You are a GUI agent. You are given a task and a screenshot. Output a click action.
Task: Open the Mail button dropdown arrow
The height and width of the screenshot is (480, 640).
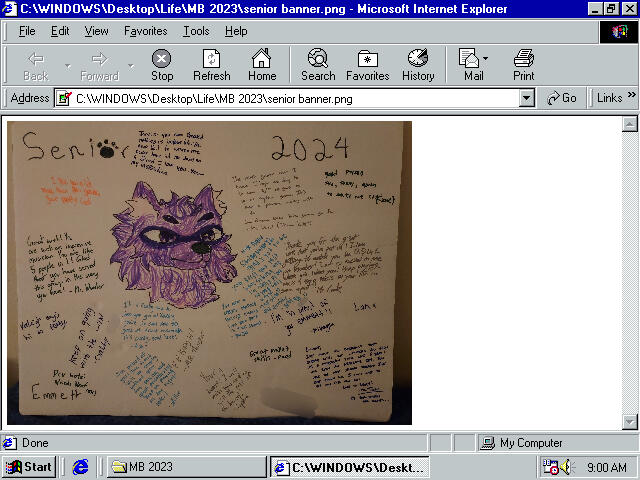487,59
